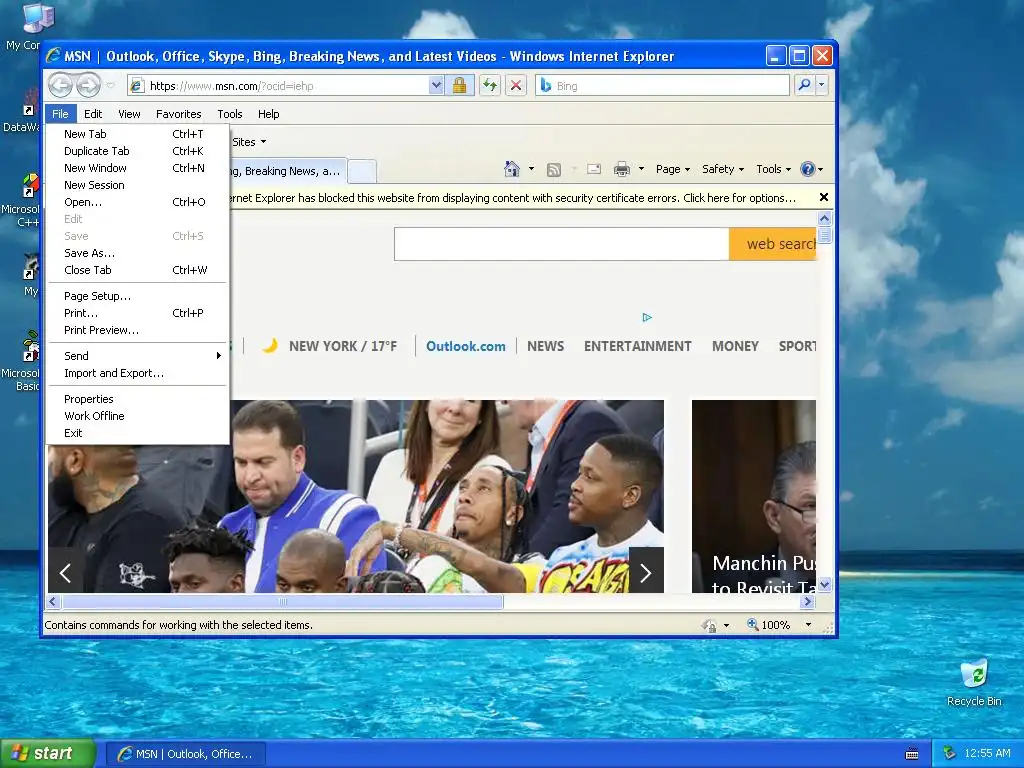
Task: Open the Tools command bar dropdown
Action: tap(773, 169)
